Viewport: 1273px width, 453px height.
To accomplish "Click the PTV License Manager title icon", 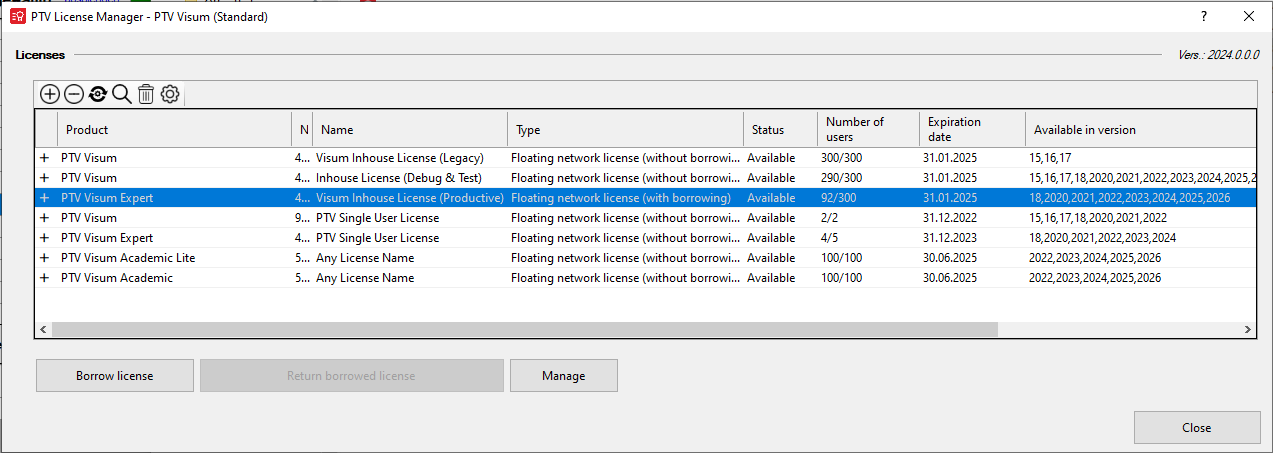I will pyautogui.click(x=17, y=17).
